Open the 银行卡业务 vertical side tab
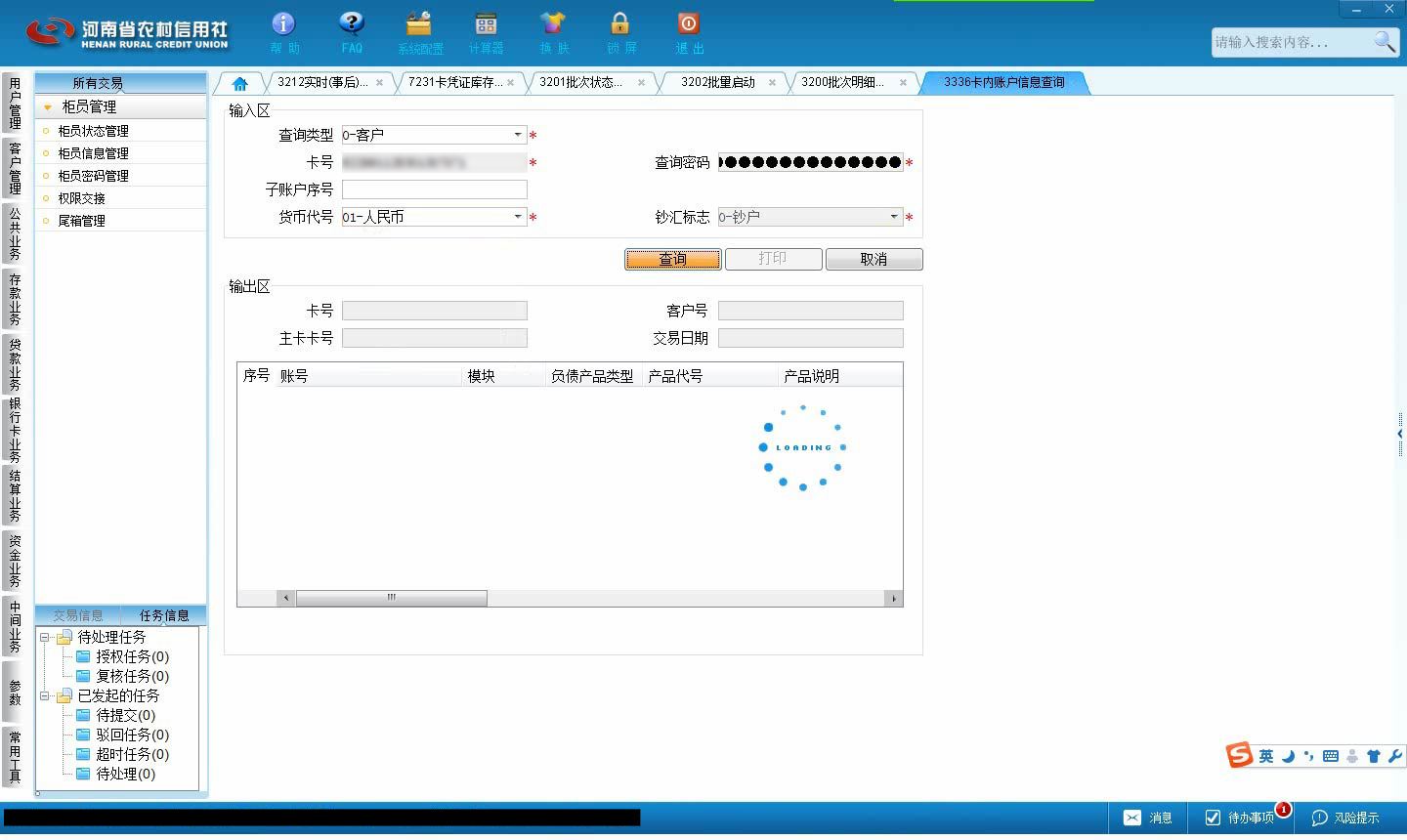 [15, 430]
